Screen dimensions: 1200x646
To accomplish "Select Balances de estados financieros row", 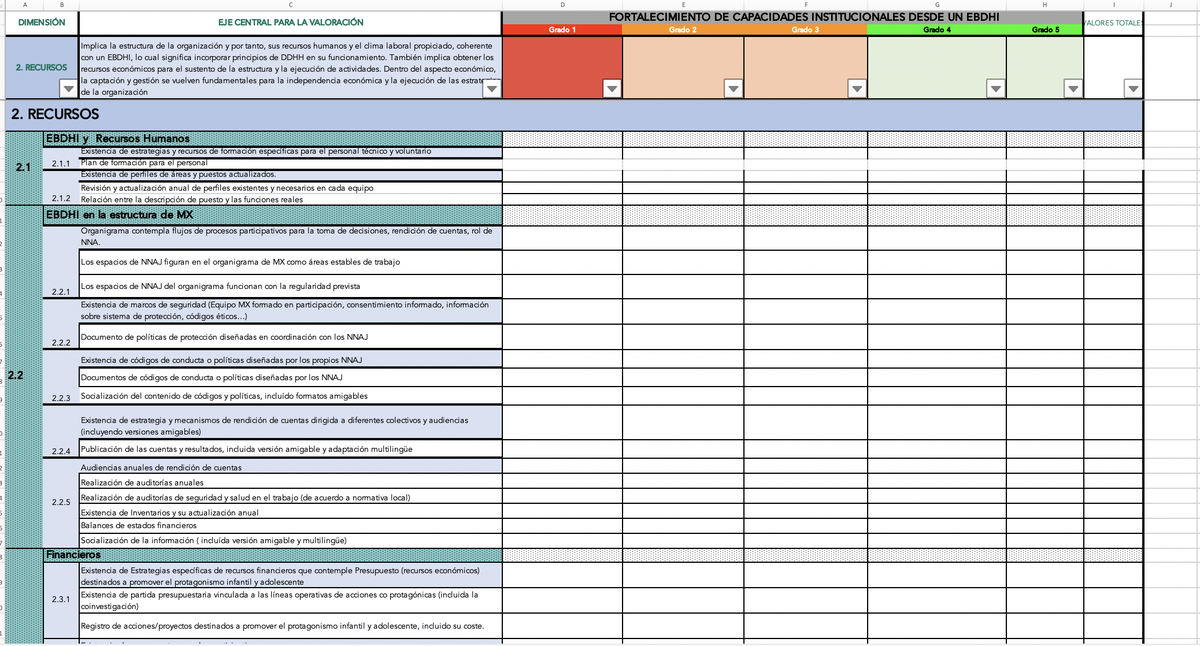I will pos(290,525).
